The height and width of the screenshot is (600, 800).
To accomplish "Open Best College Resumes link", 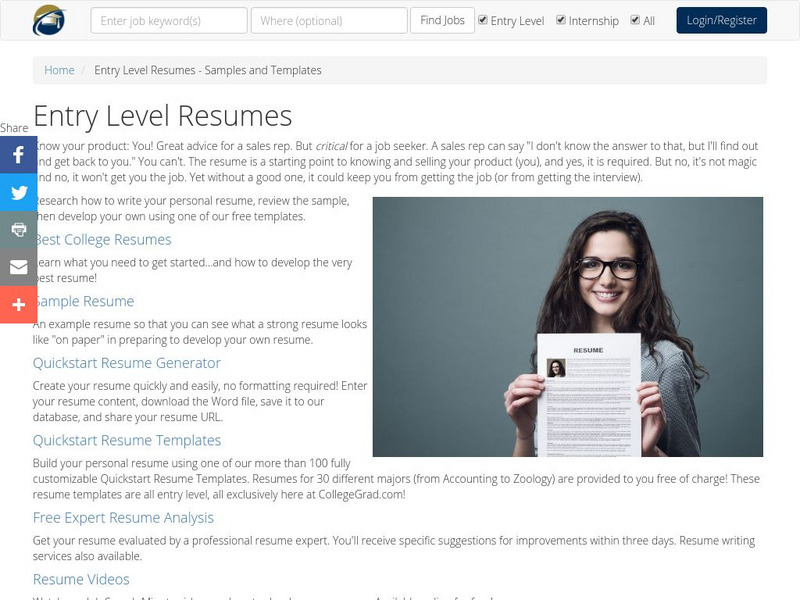I will (x=103, y=239).
